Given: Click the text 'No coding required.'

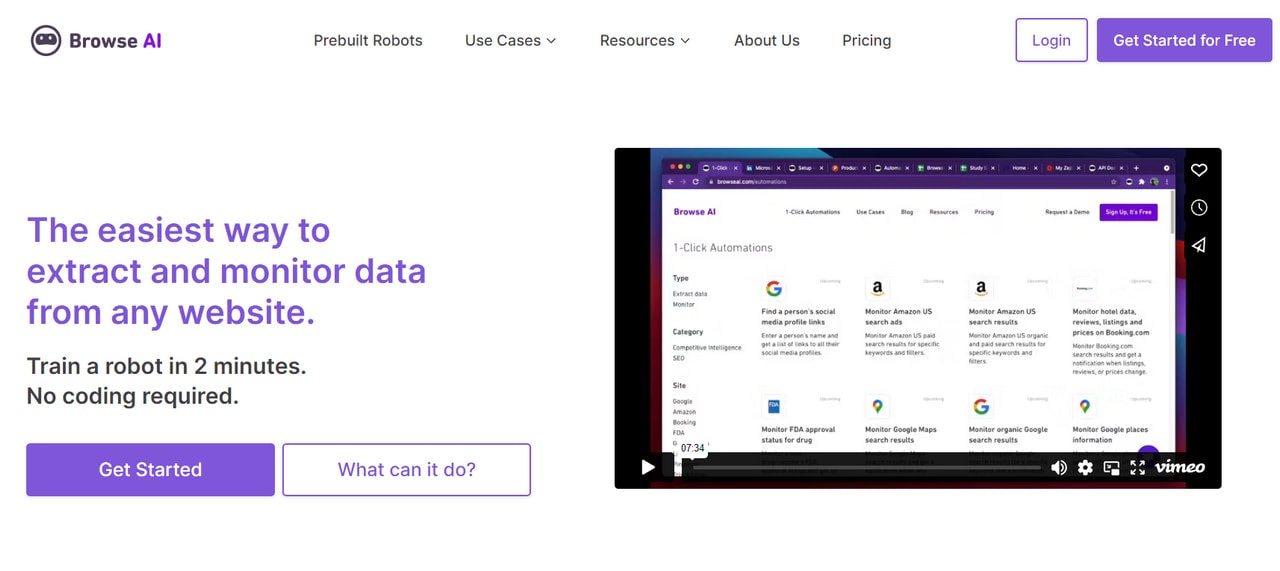Looking at the screenshot, I should click(x=133, y=396).
